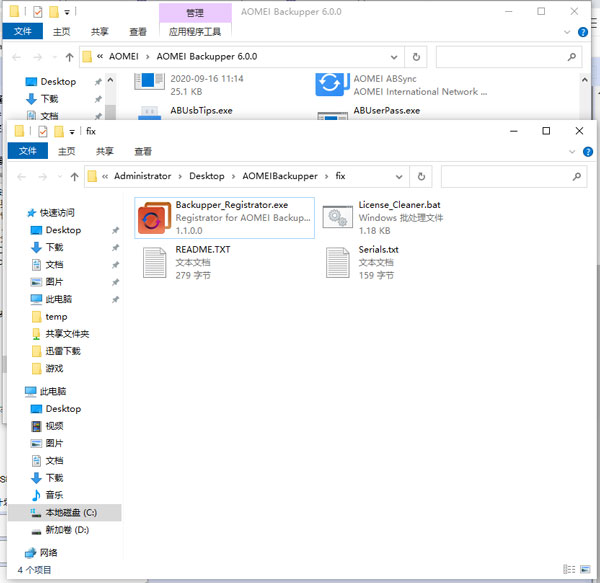Open 应用程序工具 tab in AOMEI Backupper window
The height and width of the screenshot is (583, 600).
[195, 32]
